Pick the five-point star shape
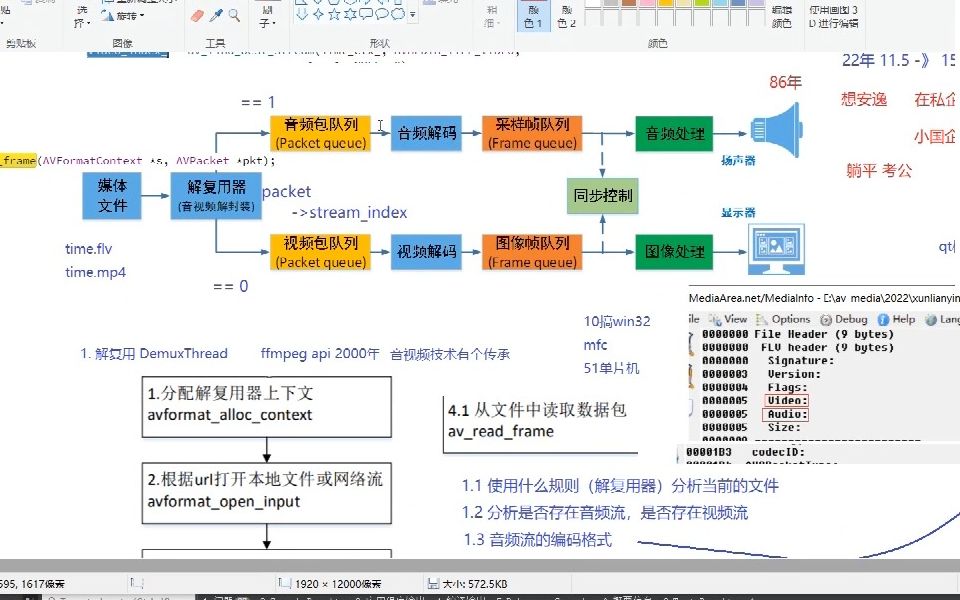Viewport: 960px width, 600px height. coord(334,14)
